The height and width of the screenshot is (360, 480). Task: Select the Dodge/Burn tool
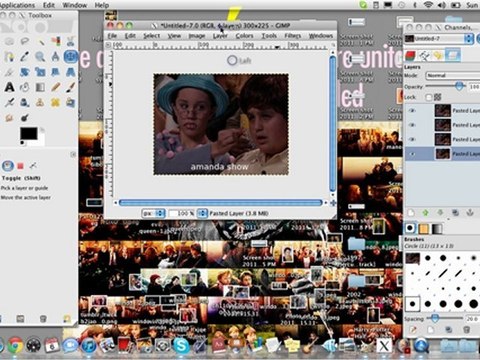25,118
